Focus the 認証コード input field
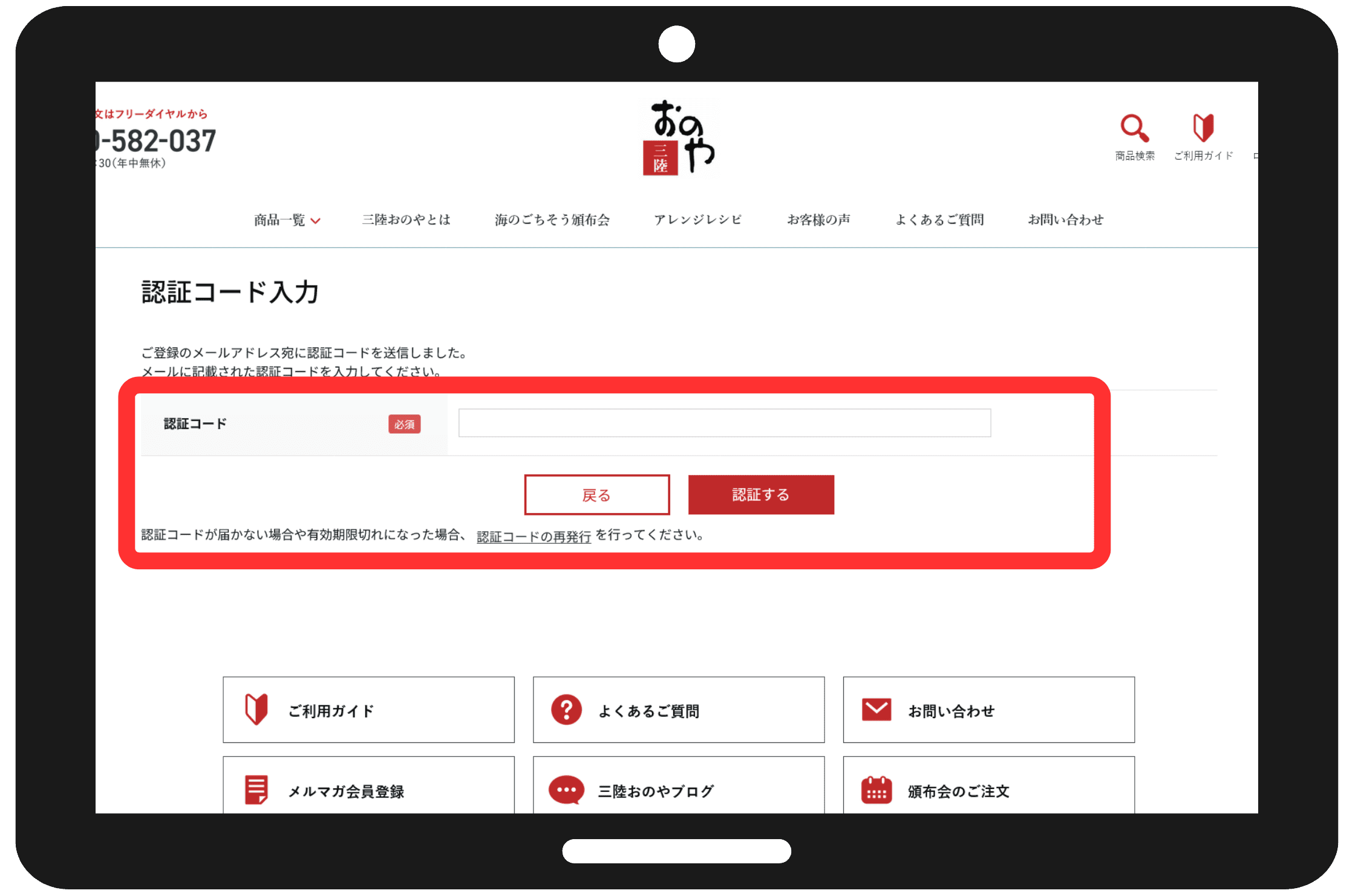This screenshot has height=896, width=1358. (724, 423)
